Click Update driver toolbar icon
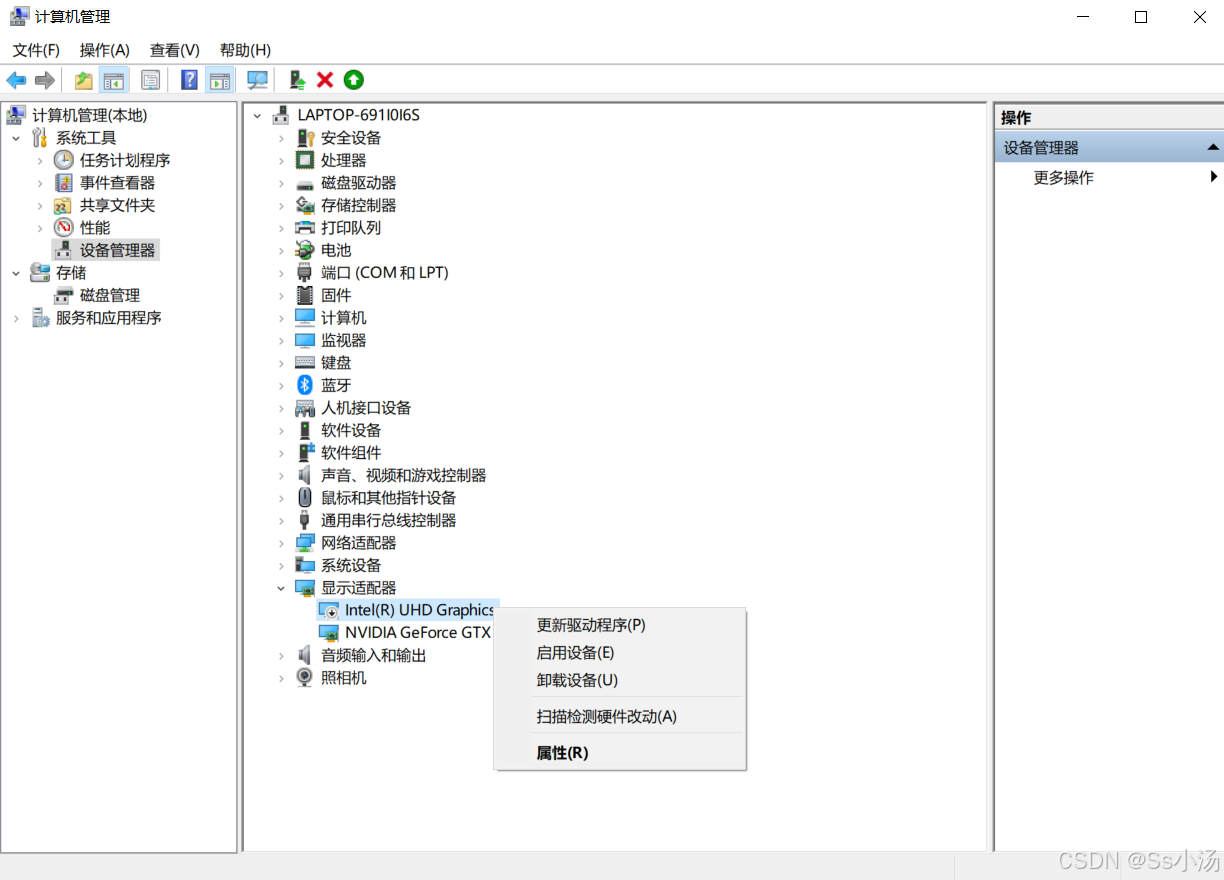The image size is (1224, 880). pyautogui.click(x=297, y=80)
